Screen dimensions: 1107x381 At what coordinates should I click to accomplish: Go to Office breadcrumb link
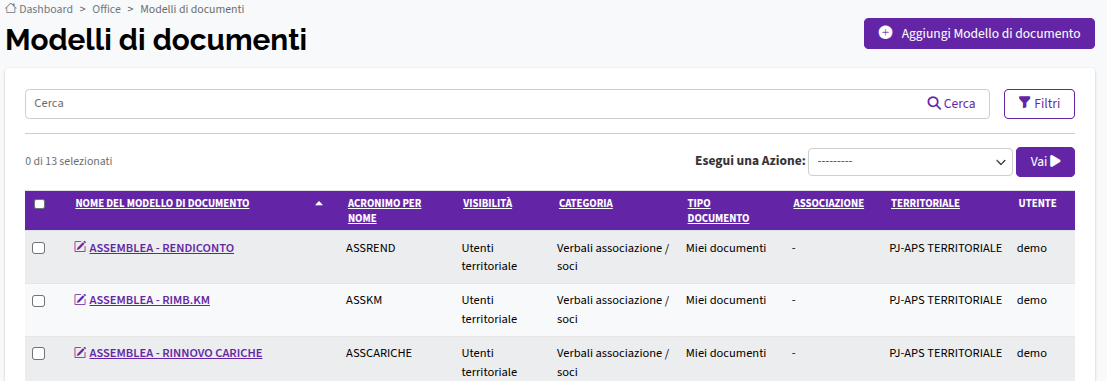[106, 9]
